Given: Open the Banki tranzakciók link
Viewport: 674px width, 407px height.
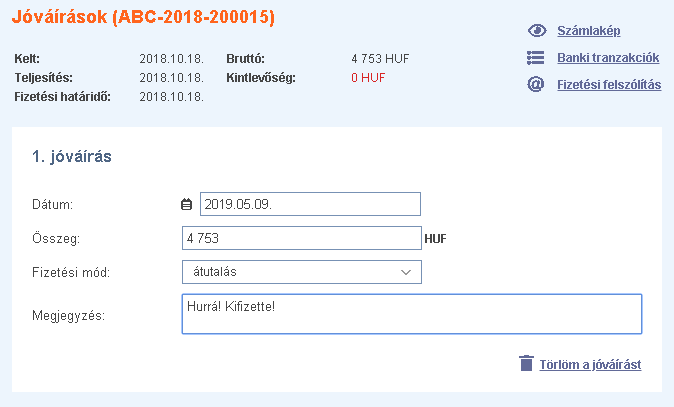Looking at the screenshot, I should coord(608,58).
